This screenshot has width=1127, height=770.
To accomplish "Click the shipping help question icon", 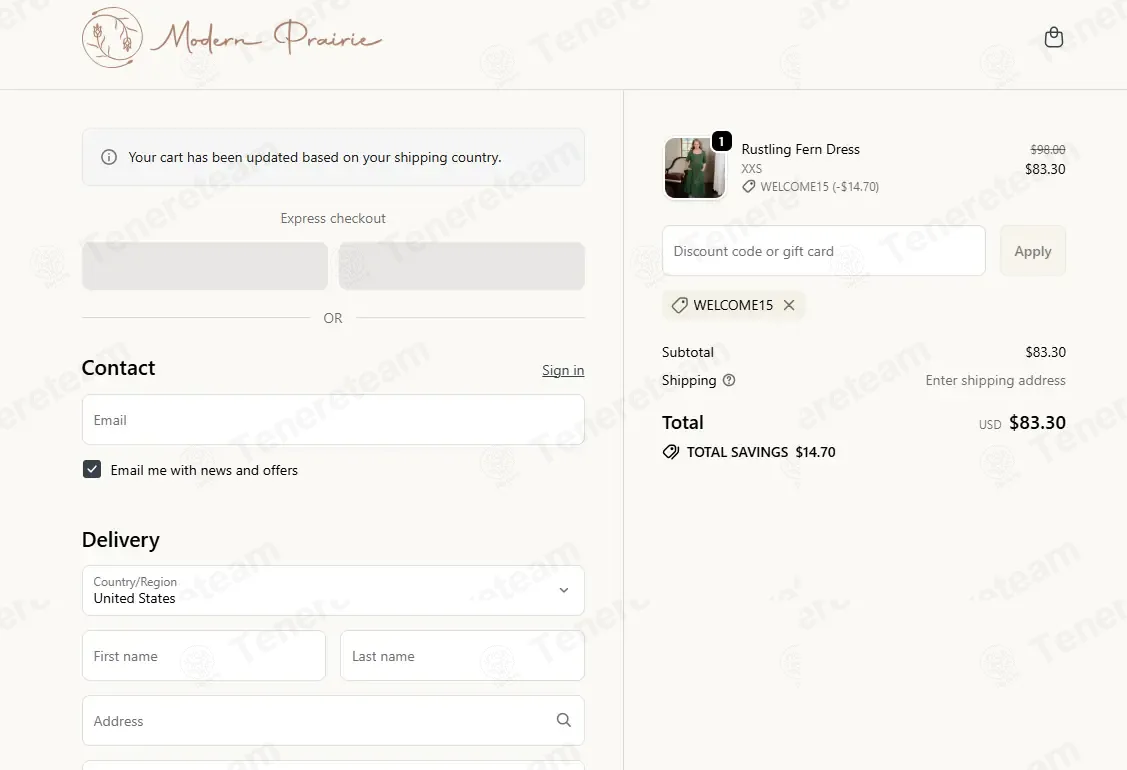I will pyautogui.click(x=729, y=380).
